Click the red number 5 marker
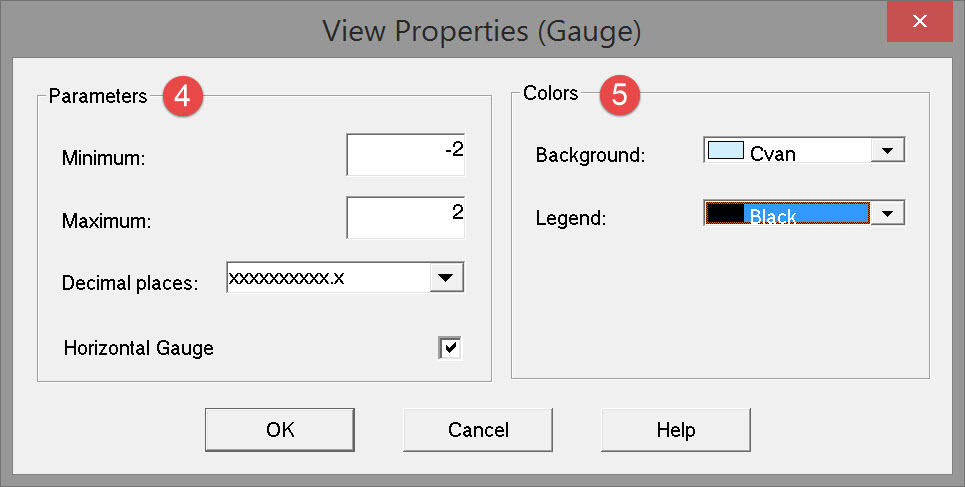 [x=620, y=96]
